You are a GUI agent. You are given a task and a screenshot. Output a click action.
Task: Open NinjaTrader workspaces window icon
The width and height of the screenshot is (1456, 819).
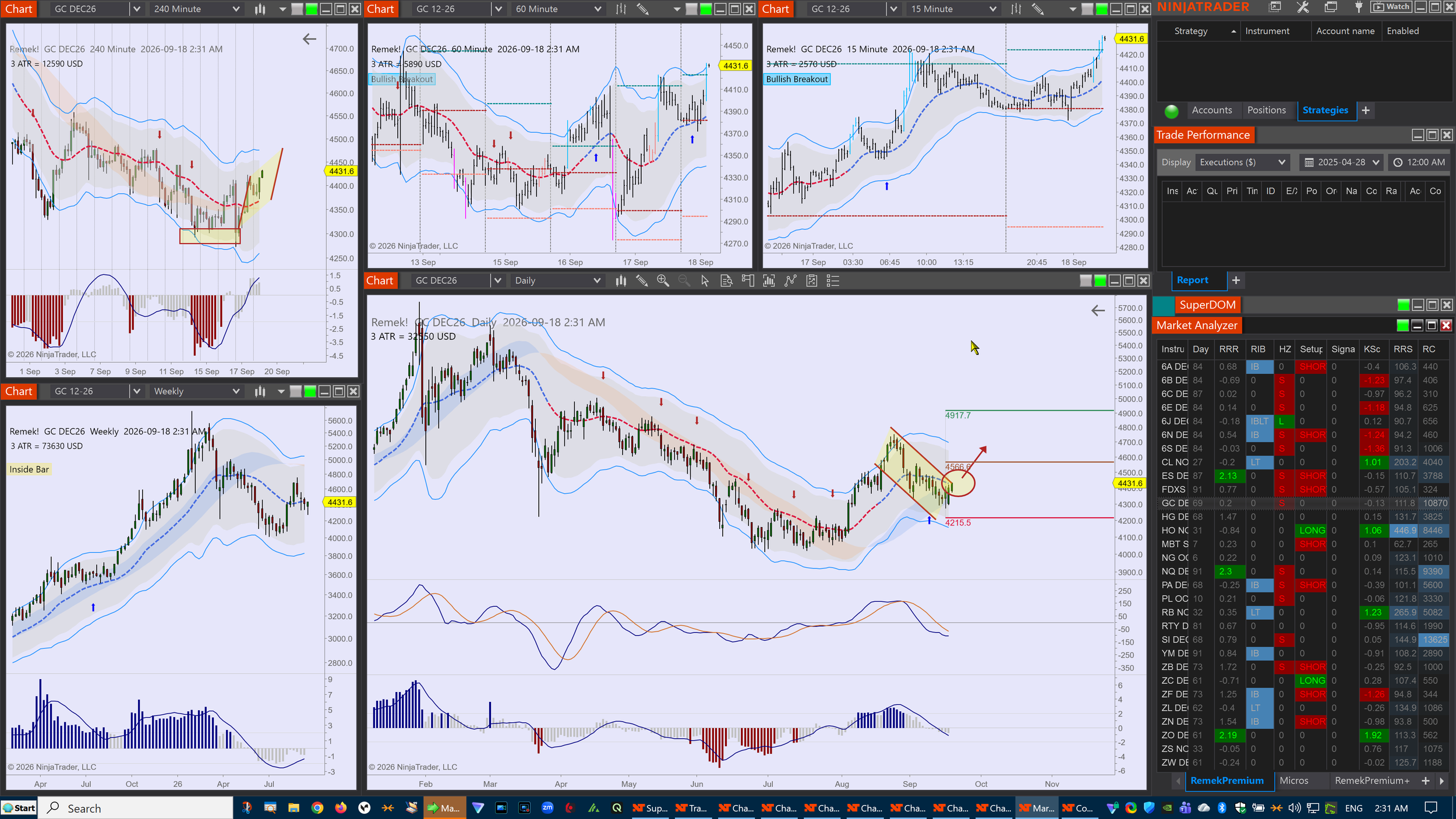tap(1331, 7)
